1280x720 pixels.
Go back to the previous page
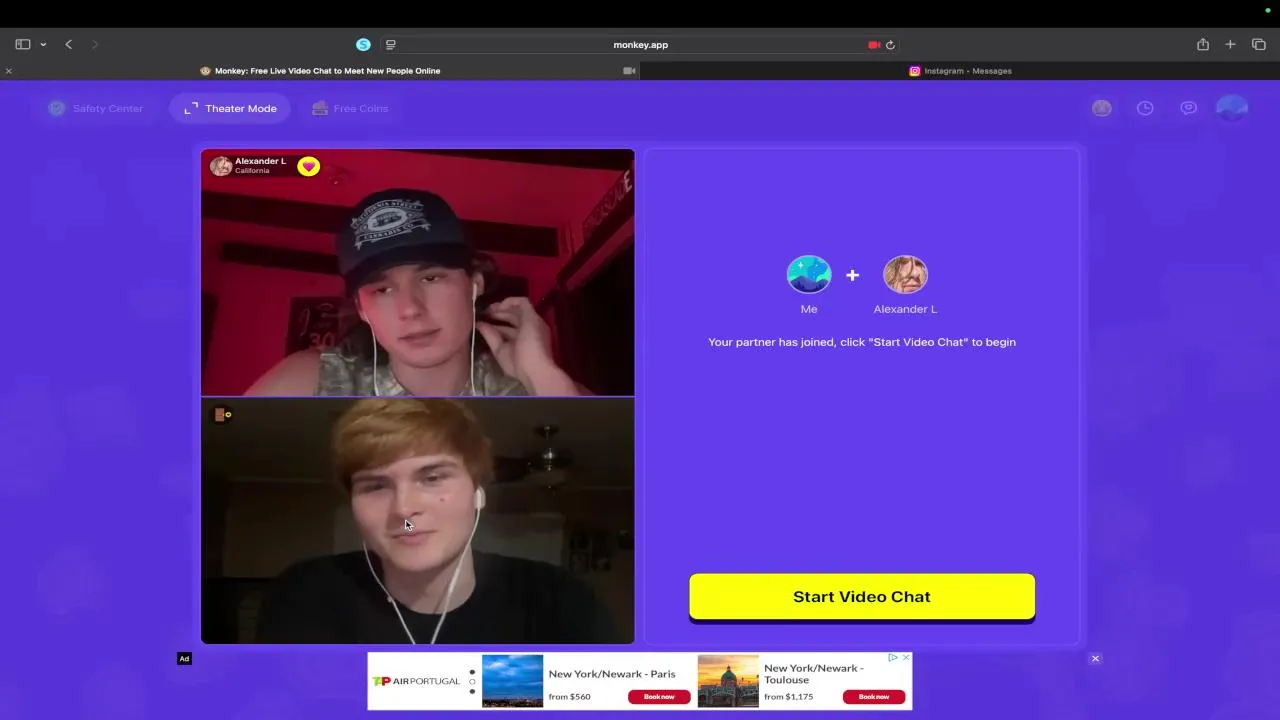point(68,44)
